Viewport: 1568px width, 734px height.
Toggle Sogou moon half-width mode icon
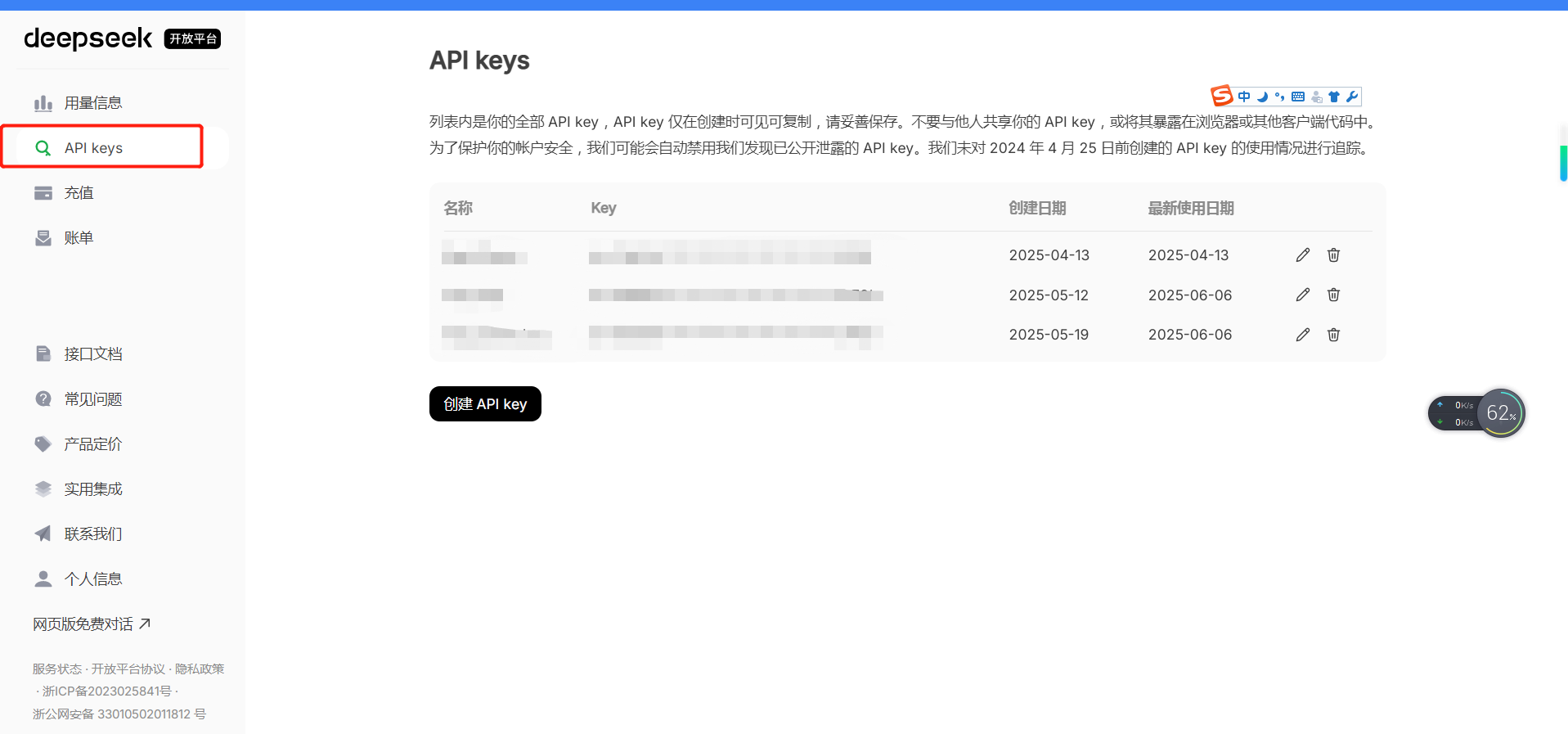pos(1262,97)
